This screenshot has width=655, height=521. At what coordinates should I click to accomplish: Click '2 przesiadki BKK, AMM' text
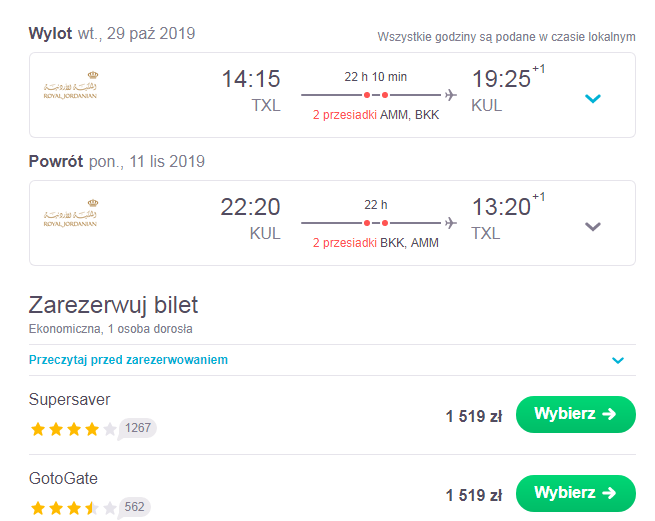click(376, 242)
